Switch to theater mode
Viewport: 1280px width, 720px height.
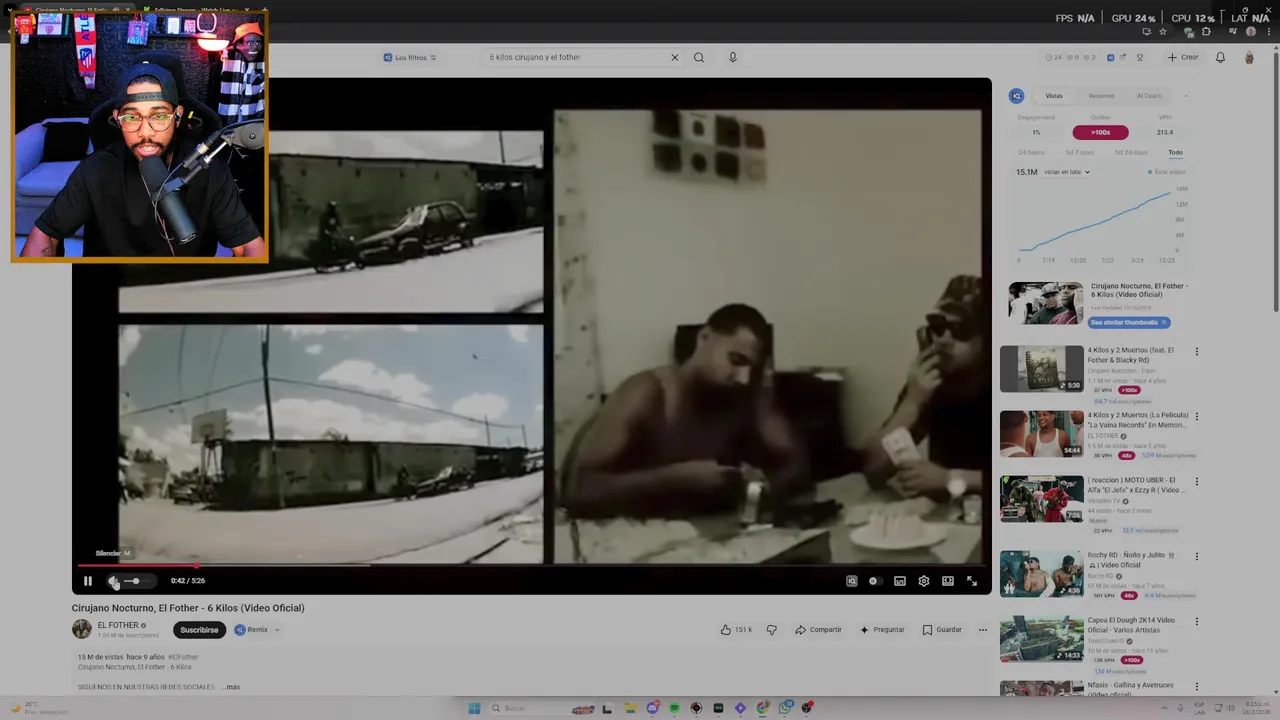948,581
